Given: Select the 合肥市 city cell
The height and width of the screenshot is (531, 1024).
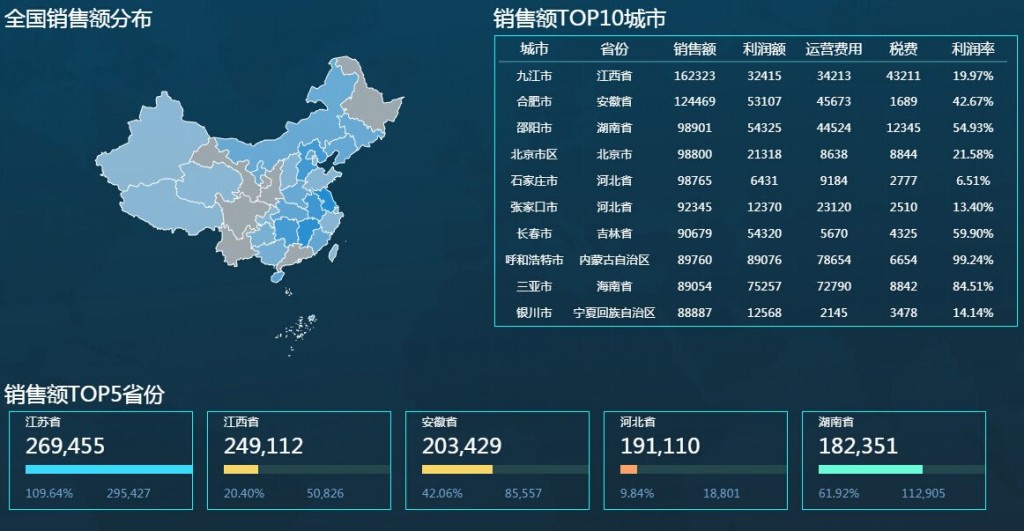Looking at the screenshot, I should click(x=534, y=102).
